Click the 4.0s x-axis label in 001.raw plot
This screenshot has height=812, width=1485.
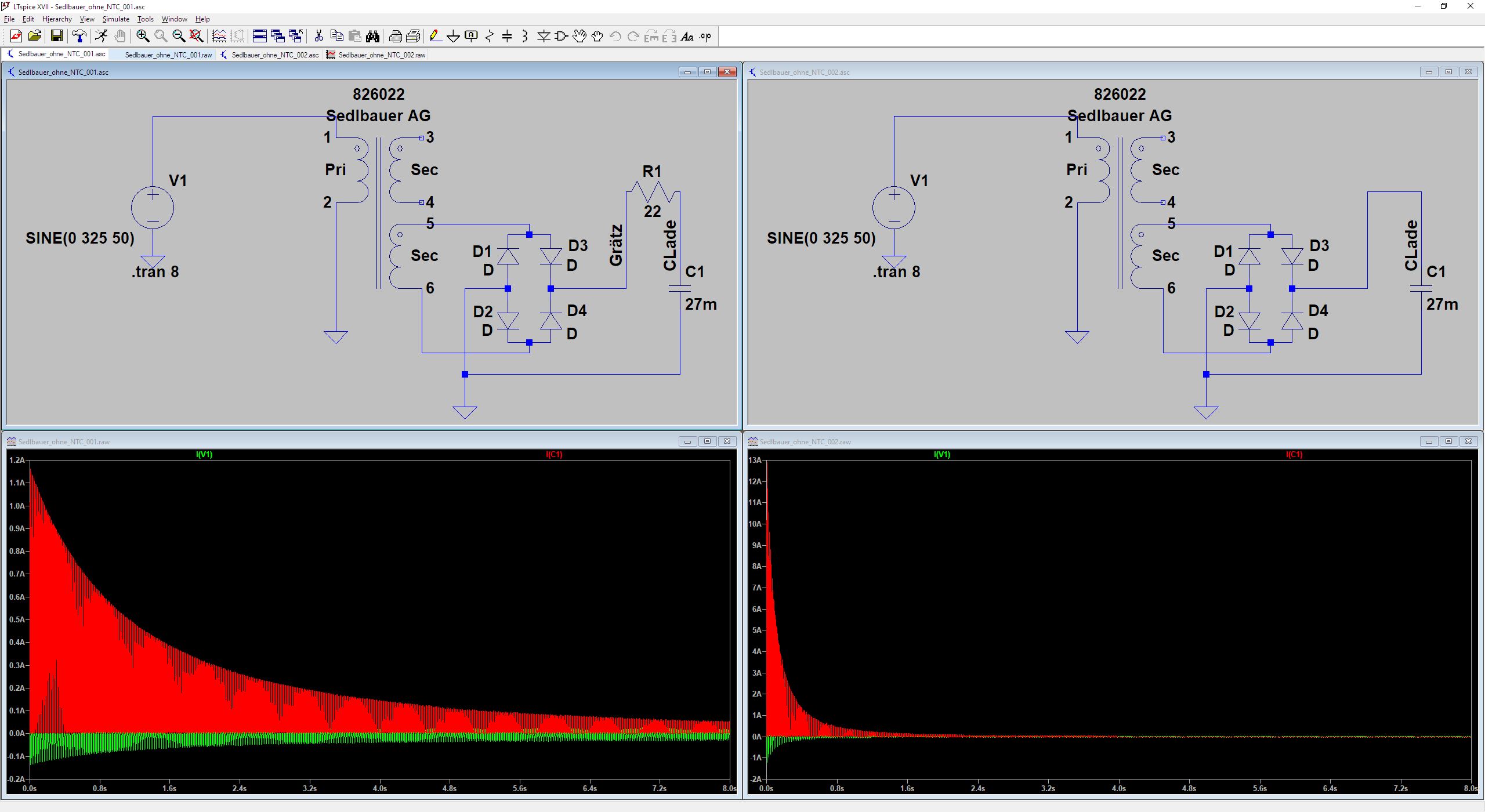[x=379, y=788]
